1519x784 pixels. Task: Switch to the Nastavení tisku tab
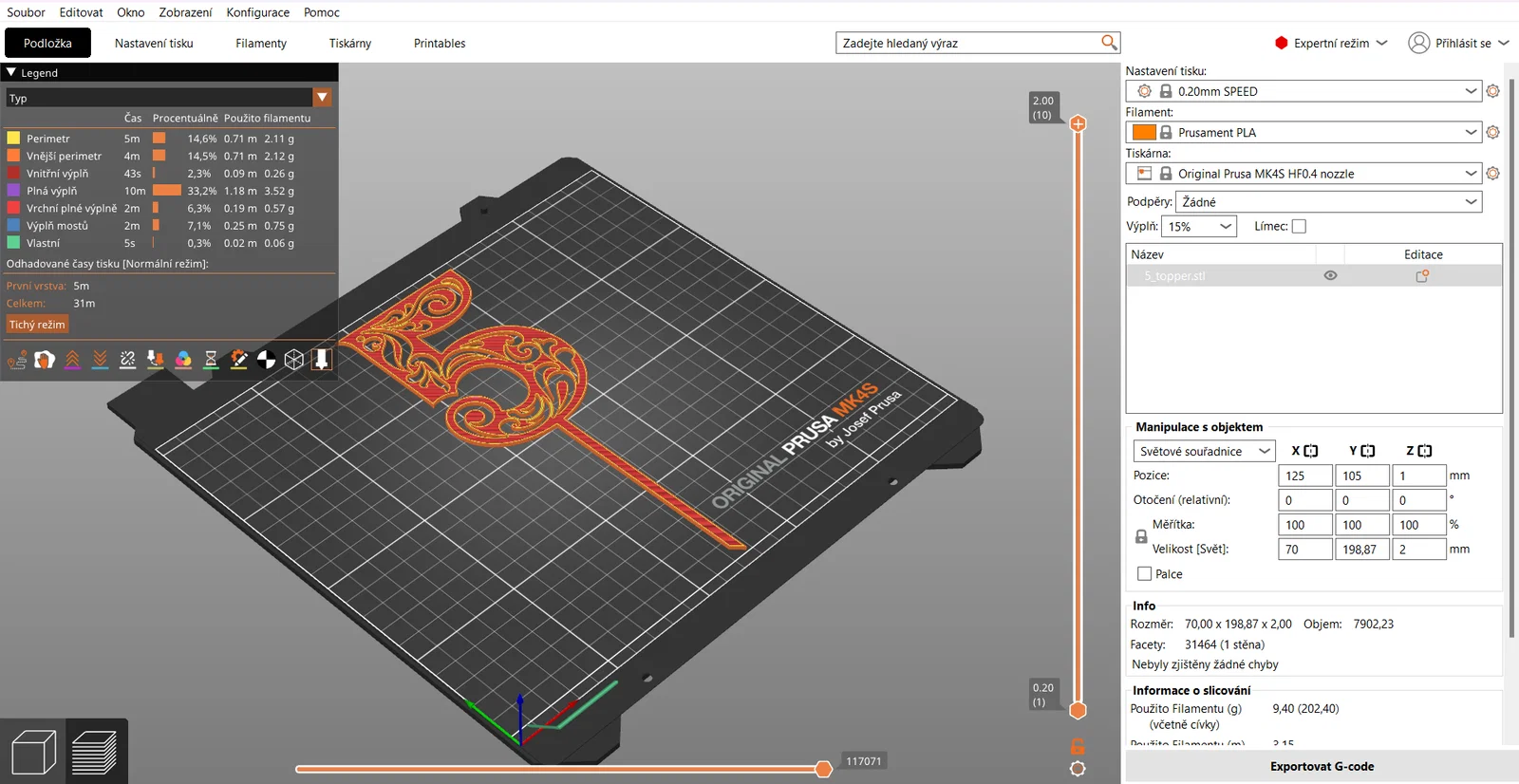(x=154, y=44)
